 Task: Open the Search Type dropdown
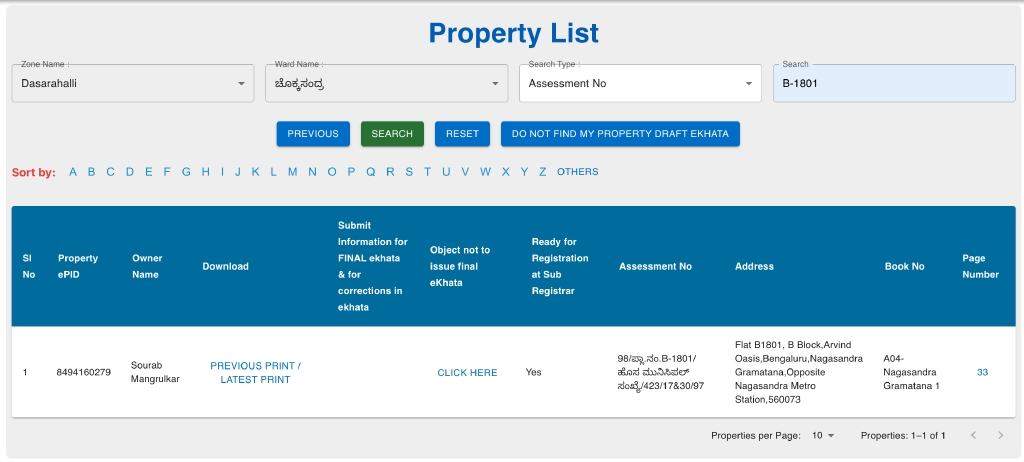click(x=640, y=84)
